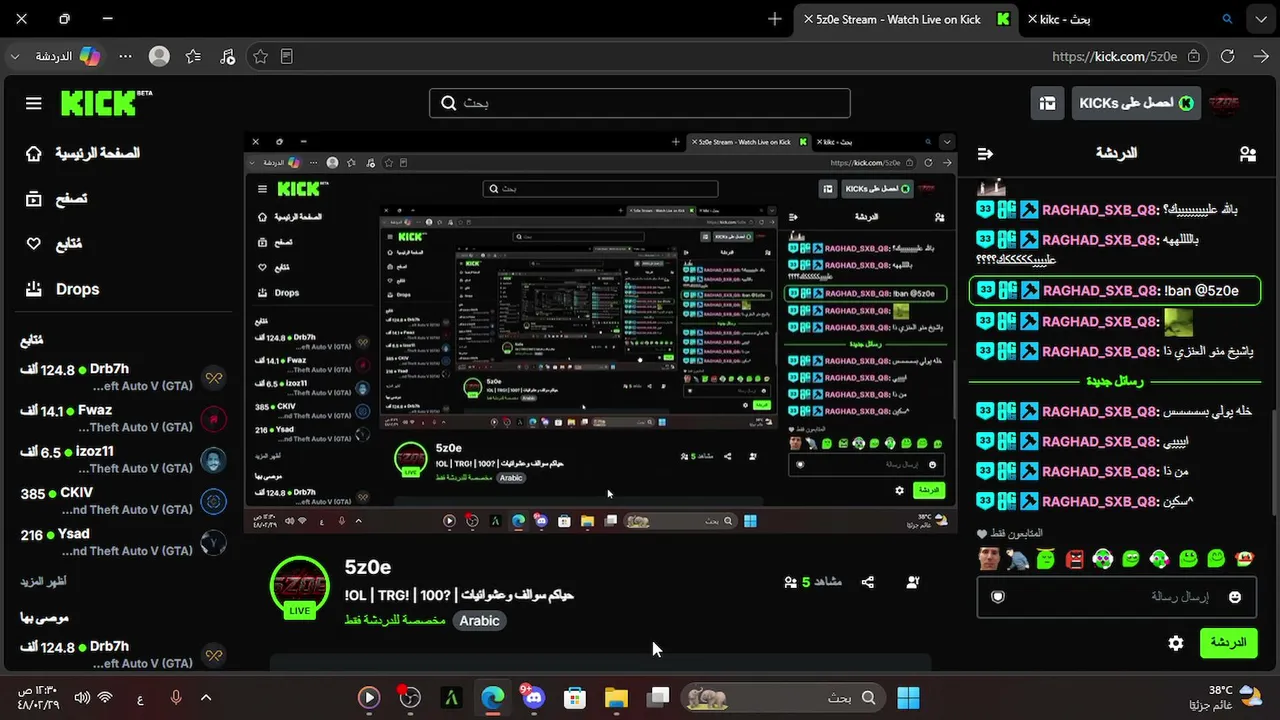Screen dimensions: 1280x720
Task: Open the 5Z0E profile avatar in Kick header
Action: point(1224,103)
